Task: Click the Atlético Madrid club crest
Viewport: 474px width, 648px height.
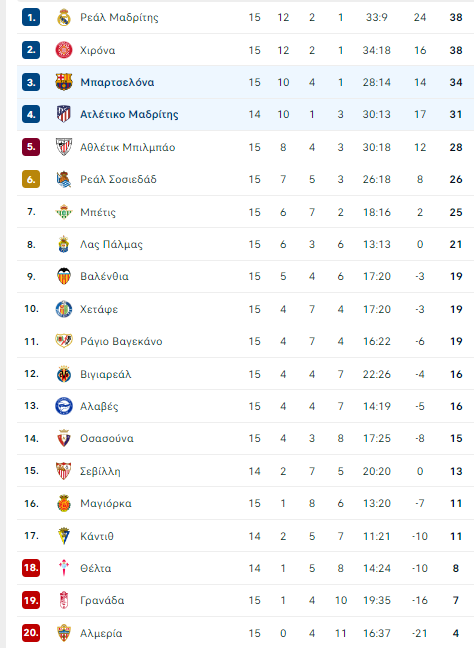Action: (64, 114)
